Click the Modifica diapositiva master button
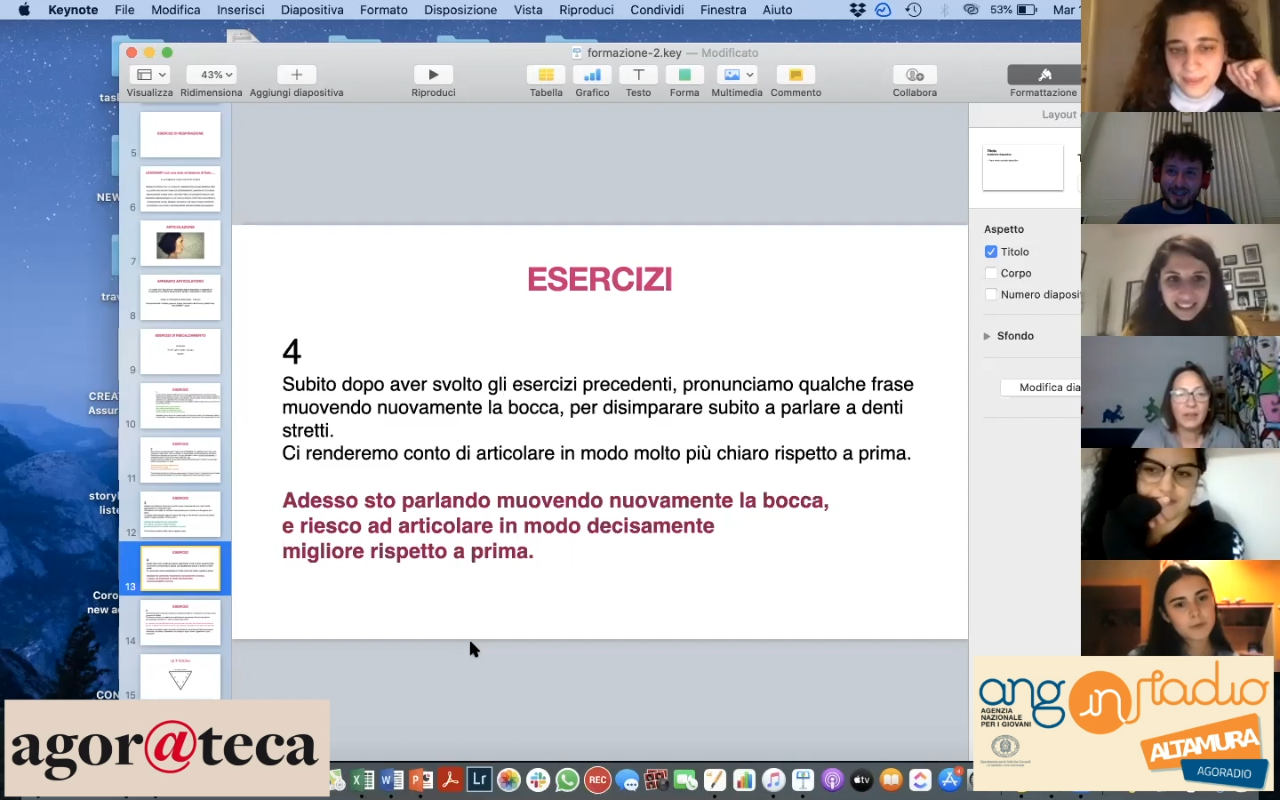The width and height of the screenshot is (1280, 800). pyautogui.click(x=1041, y=387)
